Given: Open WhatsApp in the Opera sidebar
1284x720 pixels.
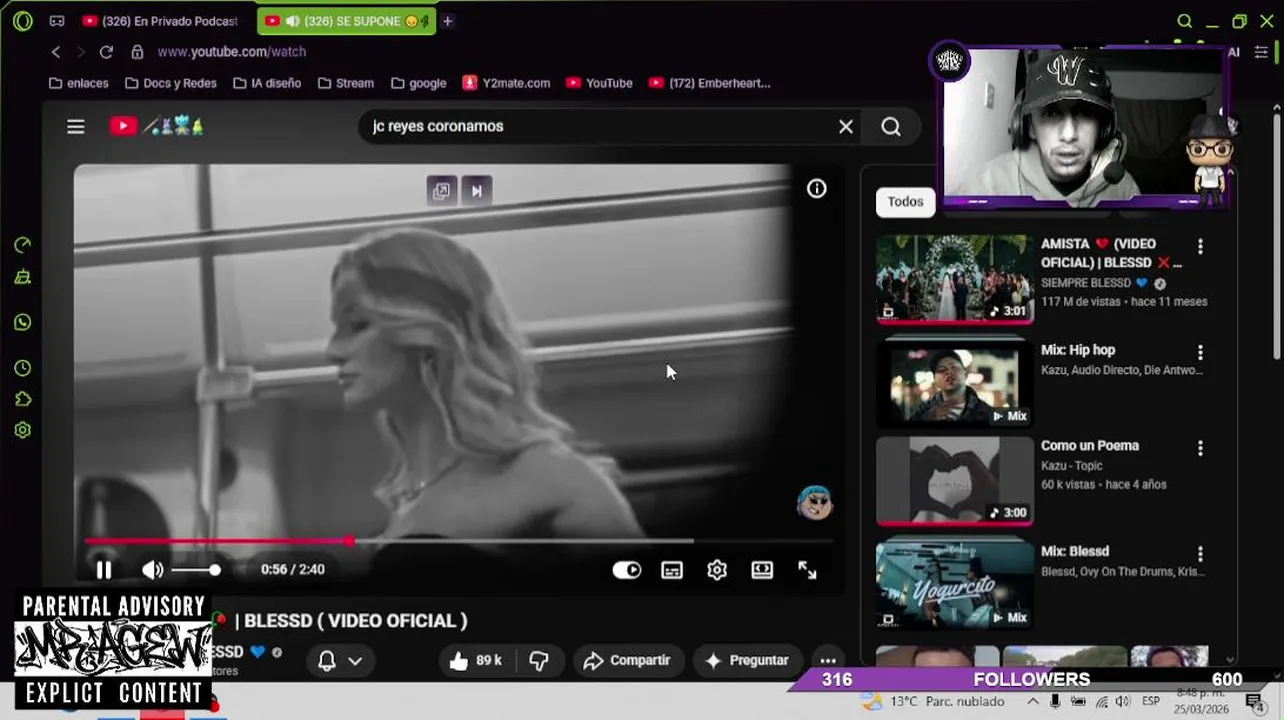Looking at the screenshot, I should coord(23,323).
